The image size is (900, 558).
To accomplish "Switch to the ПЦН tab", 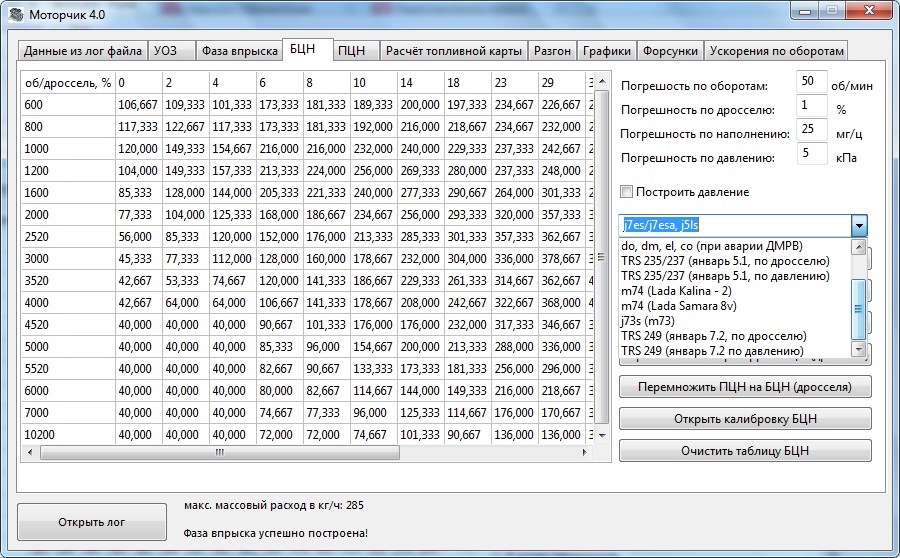I will click(356, 51).
